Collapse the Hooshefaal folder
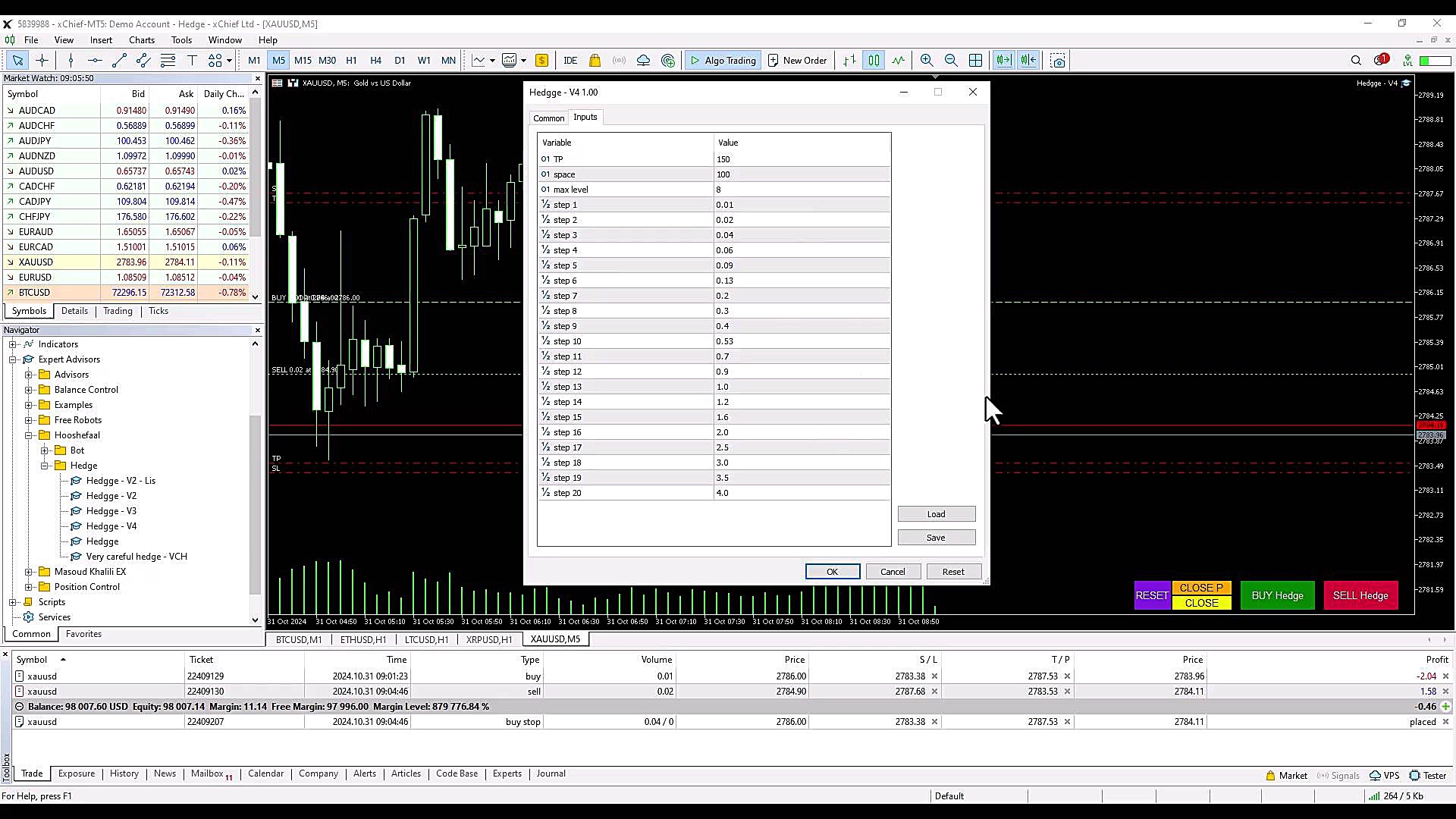Viewport: 1456px width, 819px height. coord(29,435)
